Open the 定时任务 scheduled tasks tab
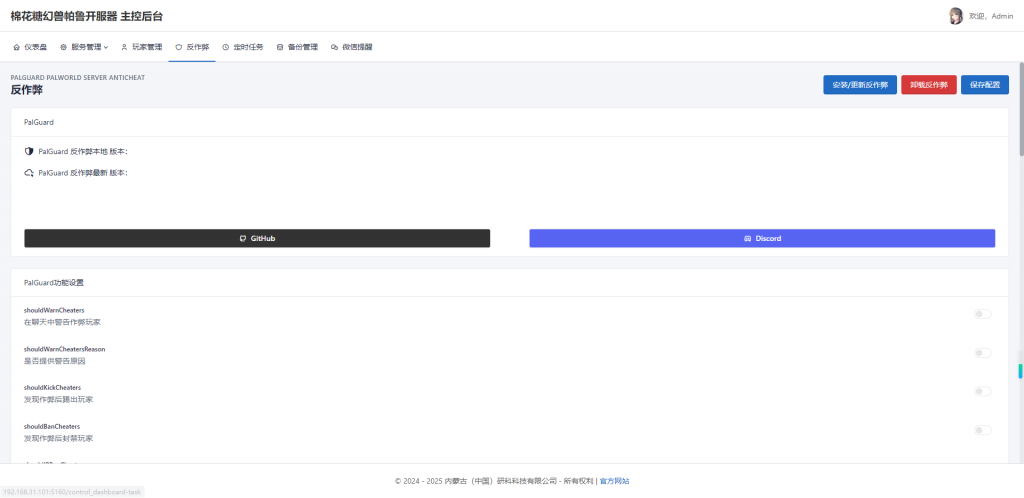Image resolution: width=1024 pixels, height=498 pixels. [x=243, y=47]
